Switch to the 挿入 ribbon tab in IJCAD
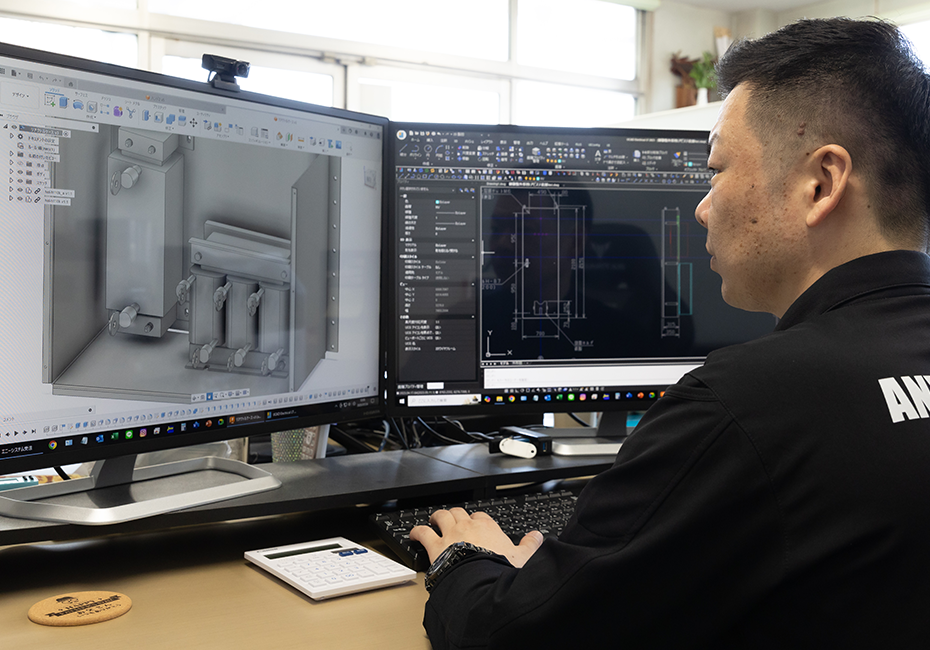This screenshot has width=930, height=650. [x=430, y=141]
